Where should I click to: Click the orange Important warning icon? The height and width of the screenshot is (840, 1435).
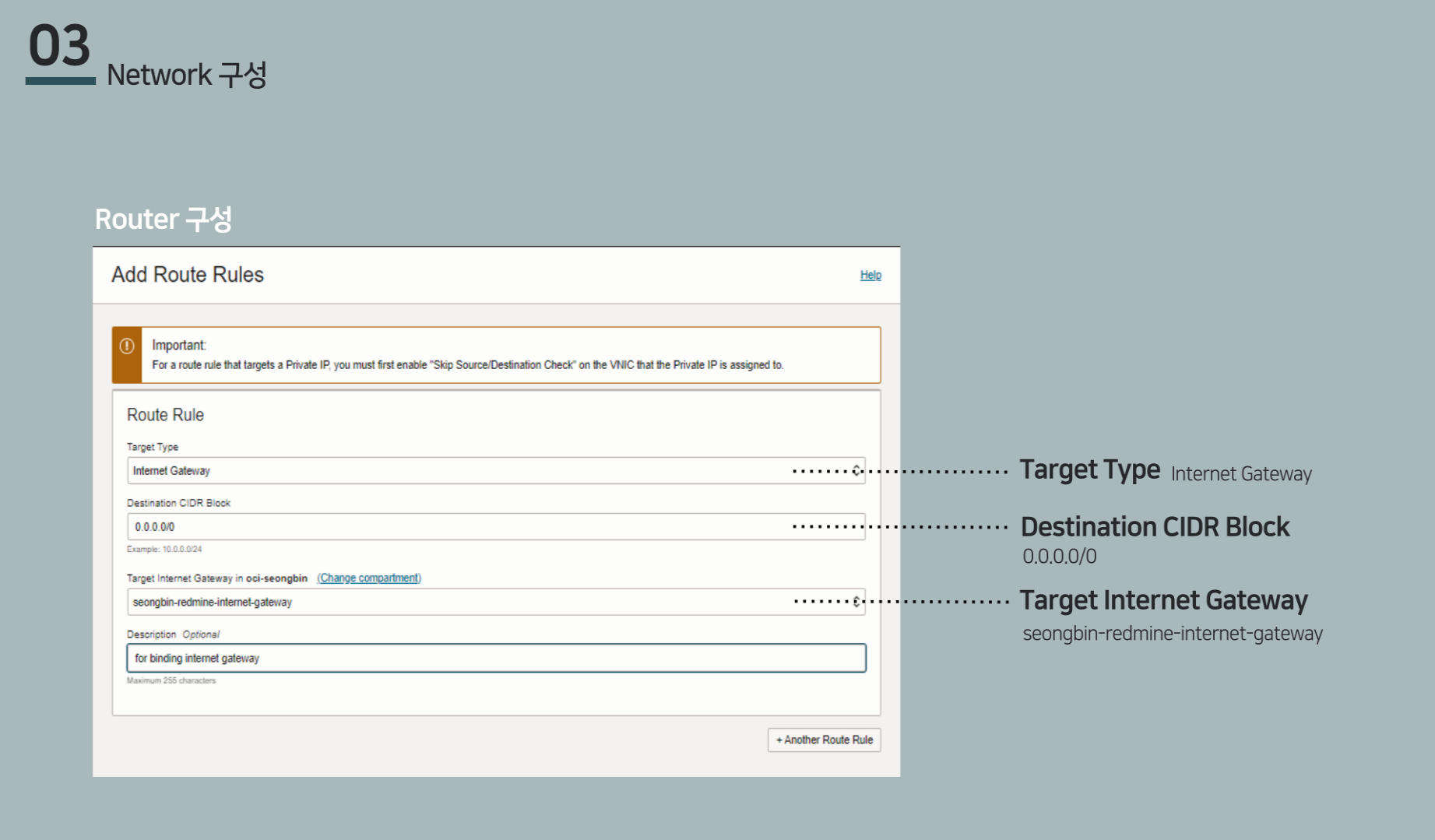point(127,346)
